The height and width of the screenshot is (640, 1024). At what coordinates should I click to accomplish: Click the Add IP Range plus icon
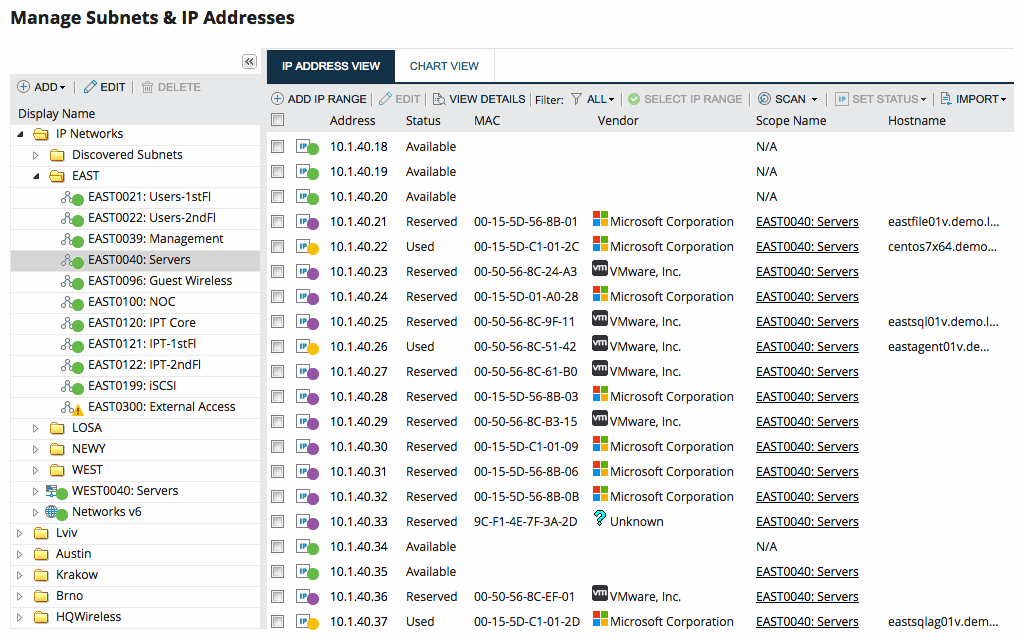pyautogui.click(x=278, y=99)
